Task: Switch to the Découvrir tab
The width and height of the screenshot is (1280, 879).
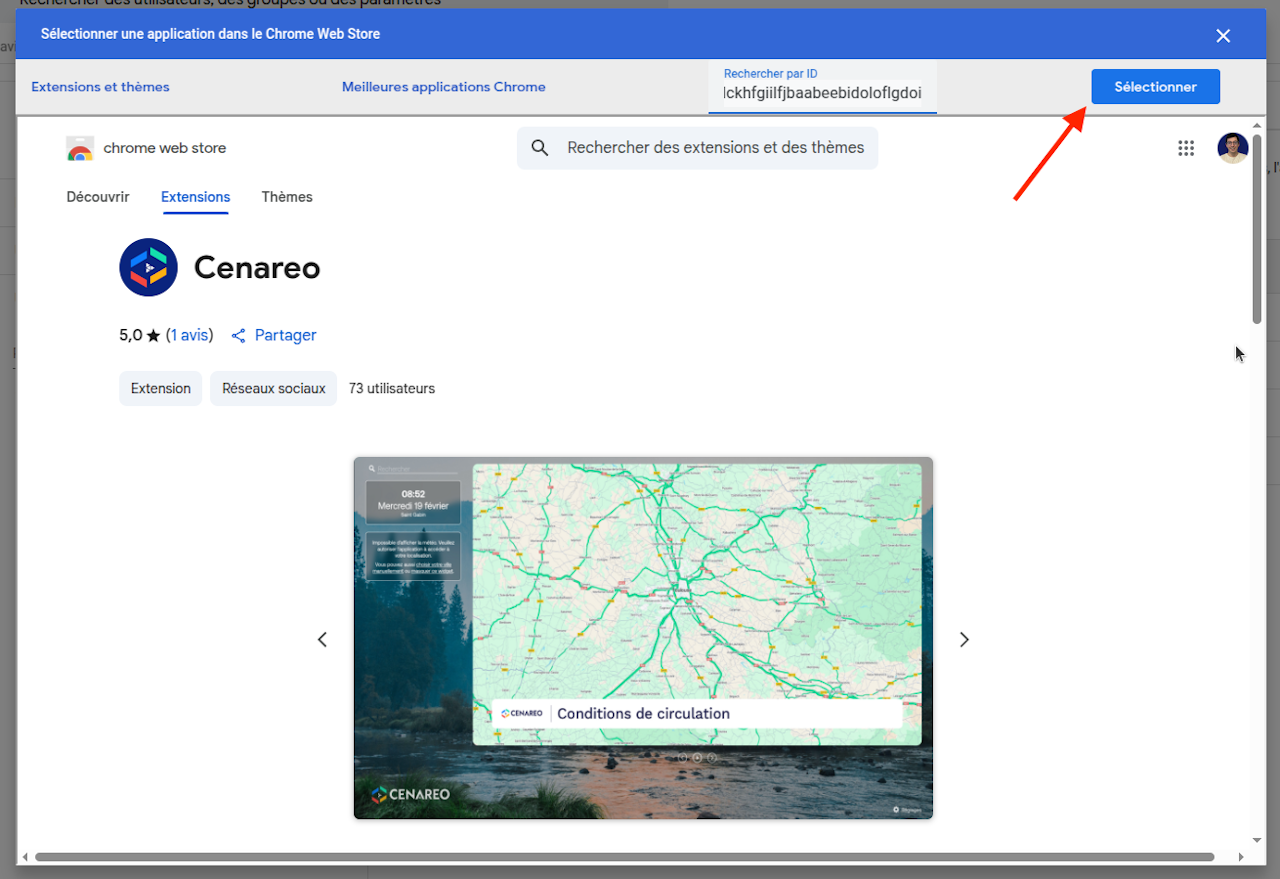Action: (98, 197)
